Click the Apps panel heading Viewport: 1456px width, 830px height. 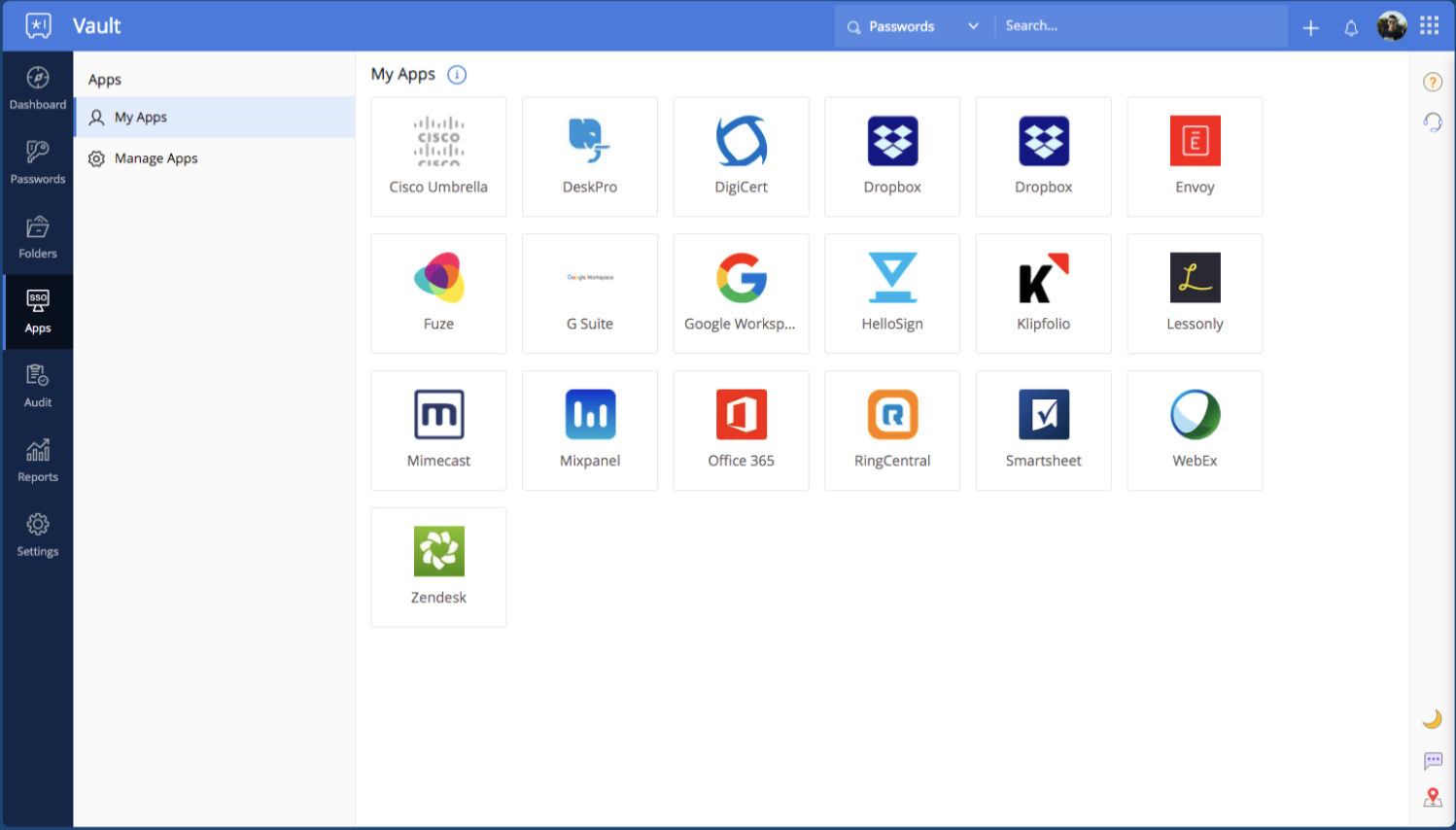105,80
